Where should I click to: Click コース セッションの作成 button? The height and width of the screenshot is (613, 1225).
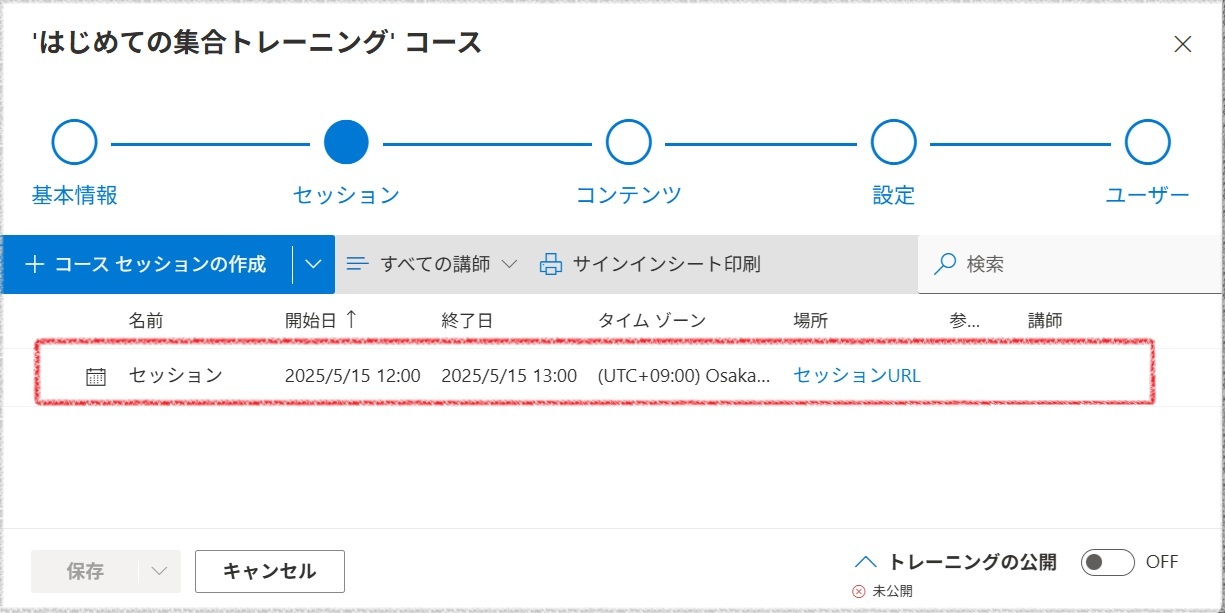147,264
